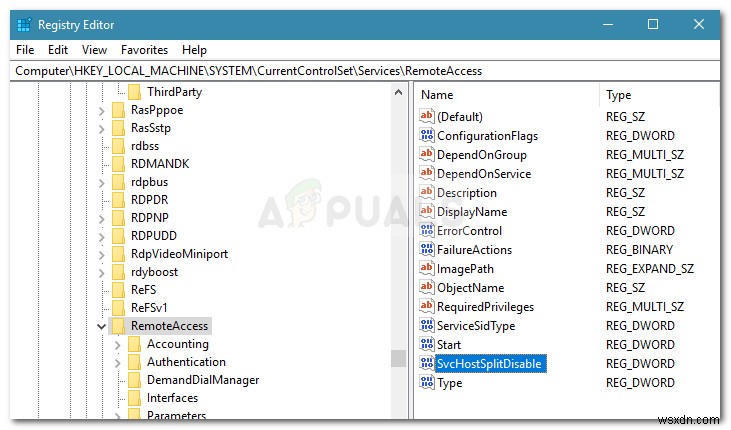Viewport: 731px width, 430px height.
Task: Select the RequiredPrivileges value name
Action: [485, 307]
